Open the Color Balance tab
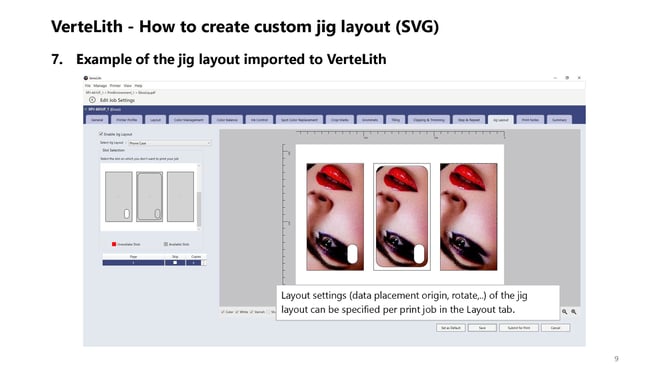 (x=227, y=120)
